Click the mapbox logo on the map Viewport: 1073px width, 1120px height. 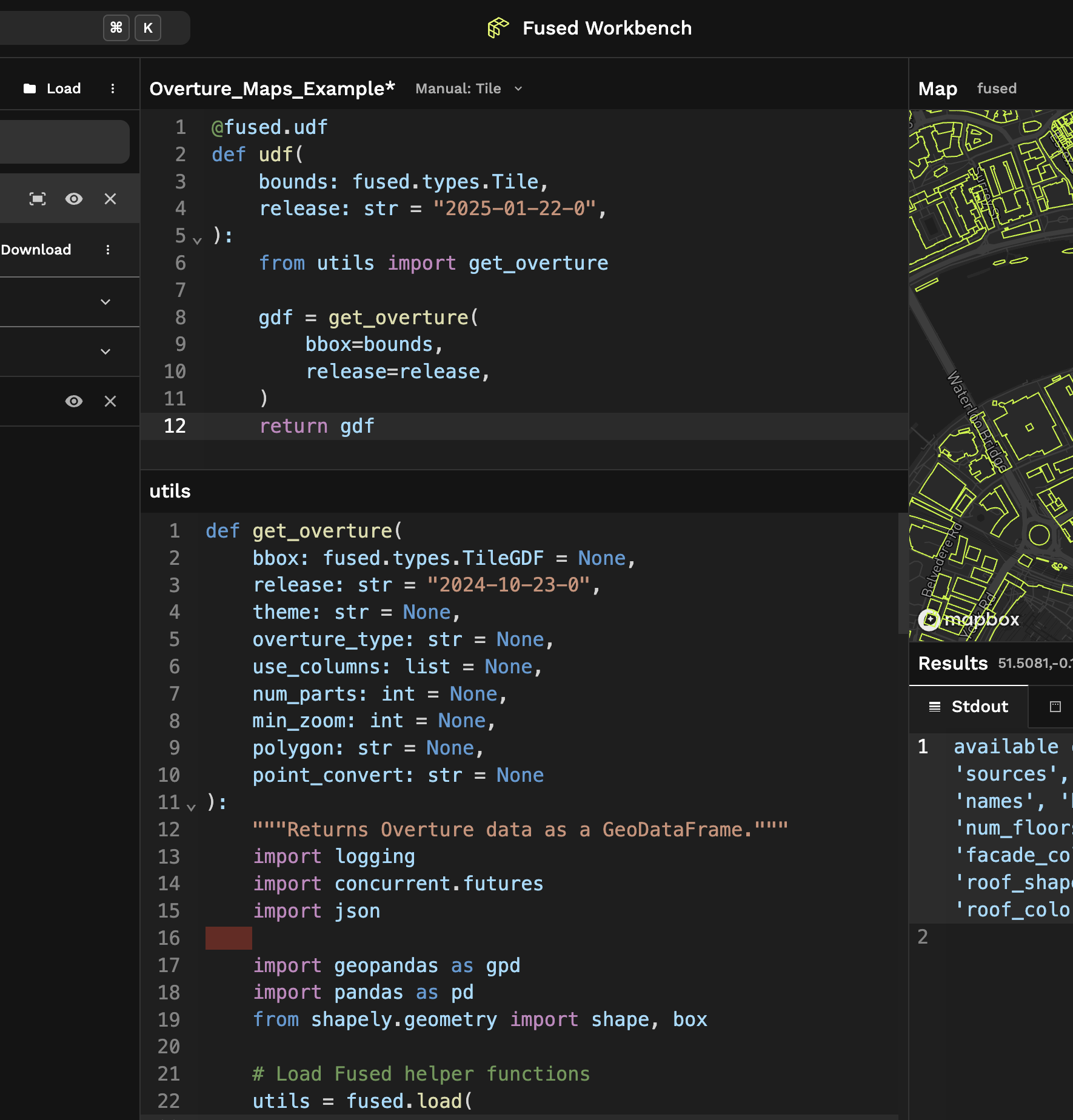pos(969,619)
